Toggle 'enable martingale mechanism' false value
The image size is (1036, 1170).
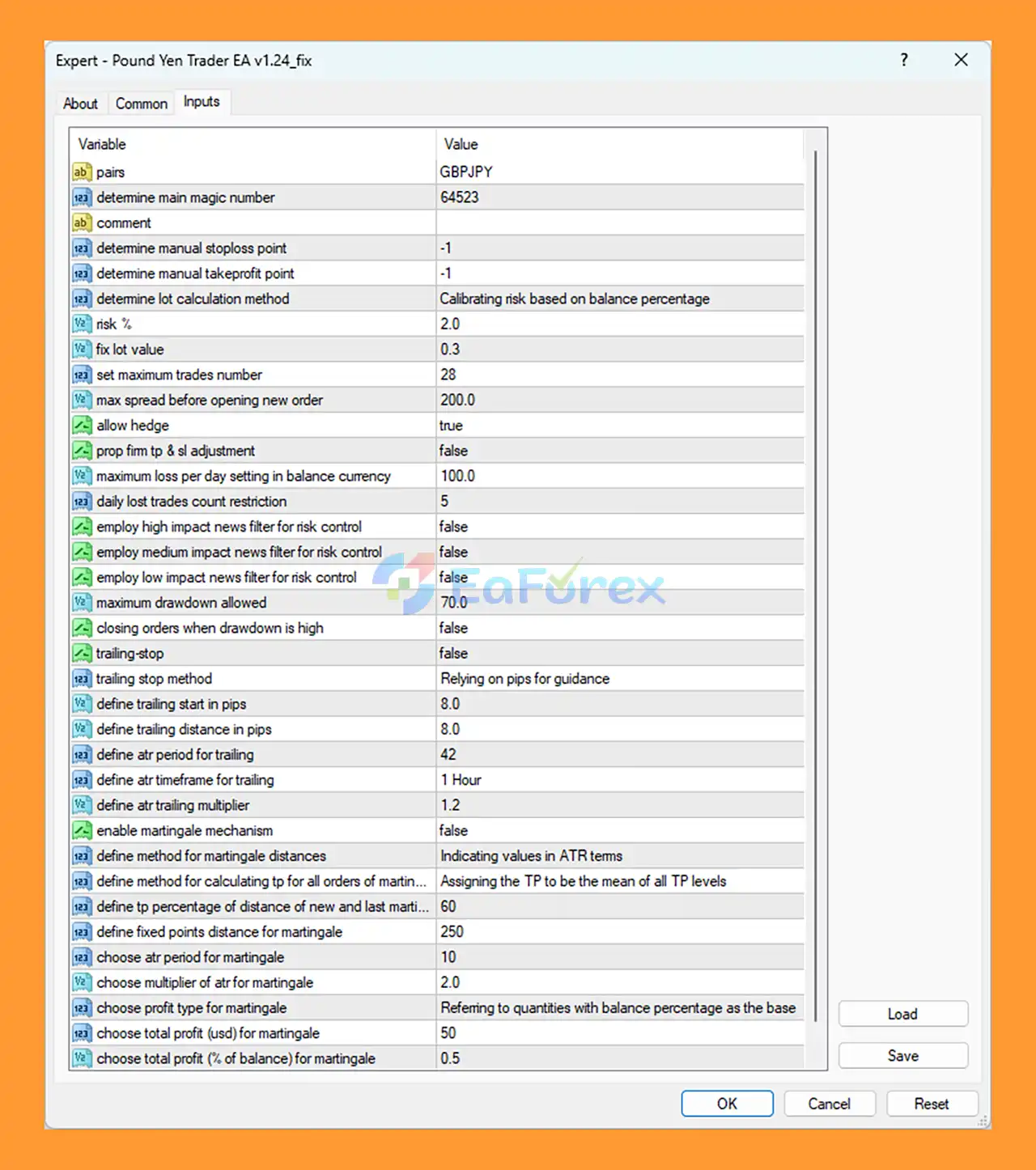click(x=619, y=830)
